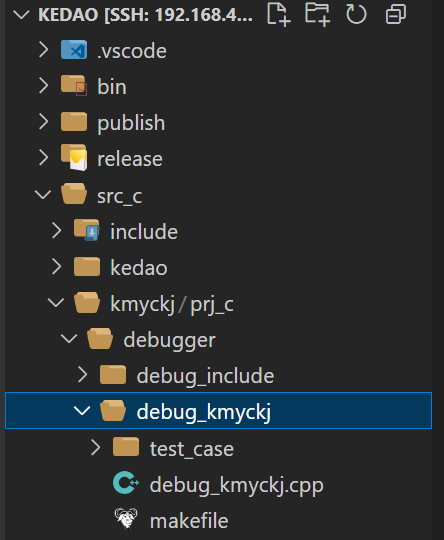
Task: Collapse the src_c folder chevron
Action: pyautogui.click(x=43, y=194)
